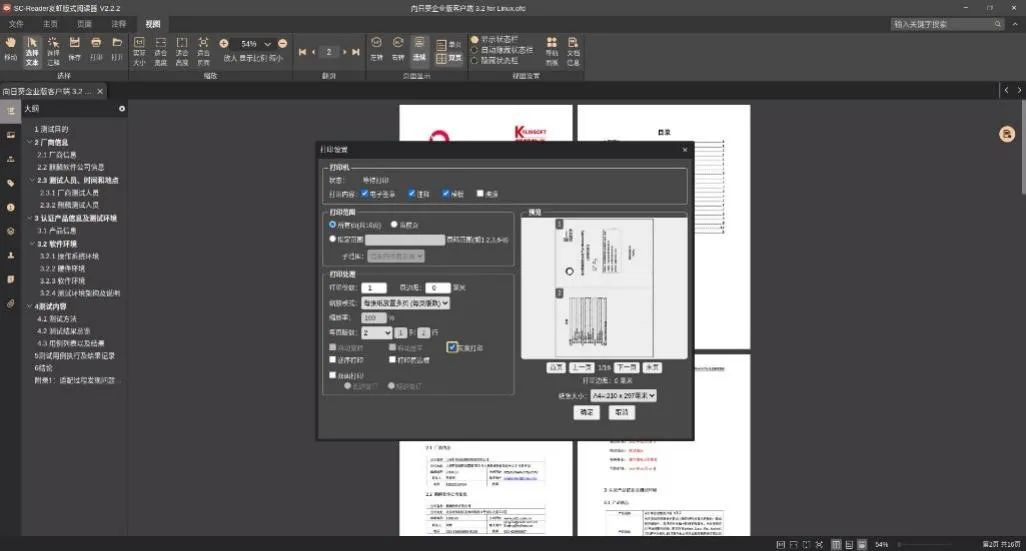
Task: Open the tag sidebar panel icon
Action: 11,183
